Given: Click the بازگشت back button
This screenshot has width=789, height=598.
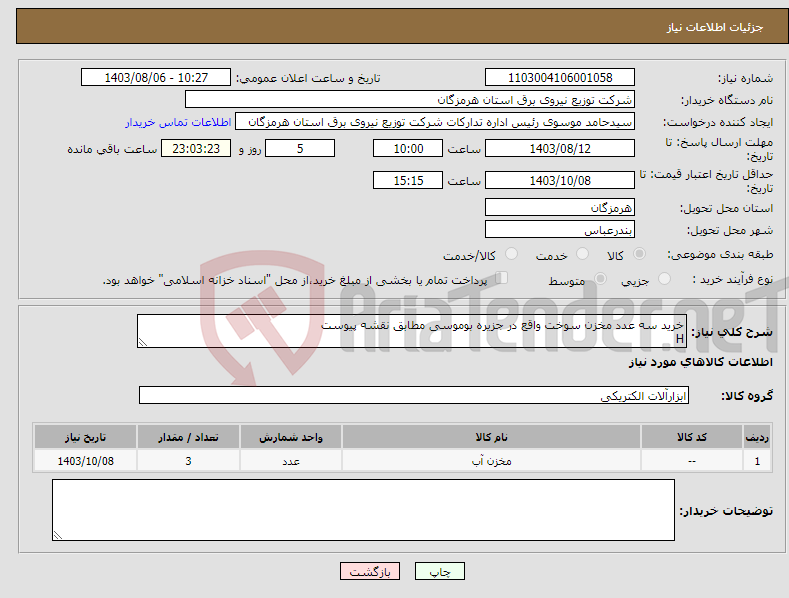Looking at the screenshot, I should (370, 571).
